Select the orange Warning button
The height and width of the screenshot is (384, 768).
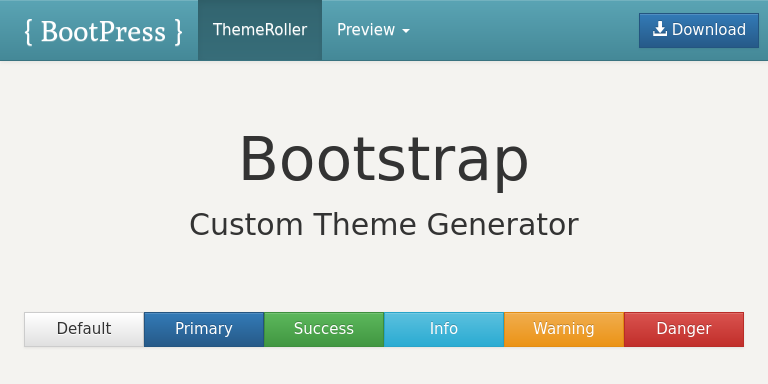pyautogui.click(x=564, y=329)
